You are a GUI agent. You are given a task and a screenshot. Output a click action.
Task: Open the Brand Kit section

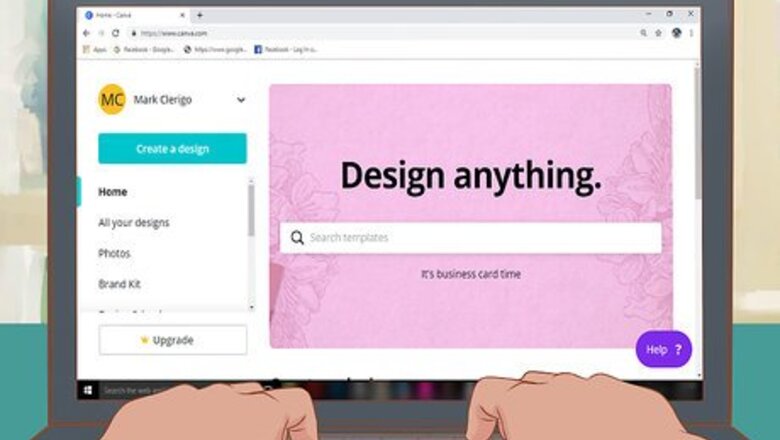click(x=119, y=284)
